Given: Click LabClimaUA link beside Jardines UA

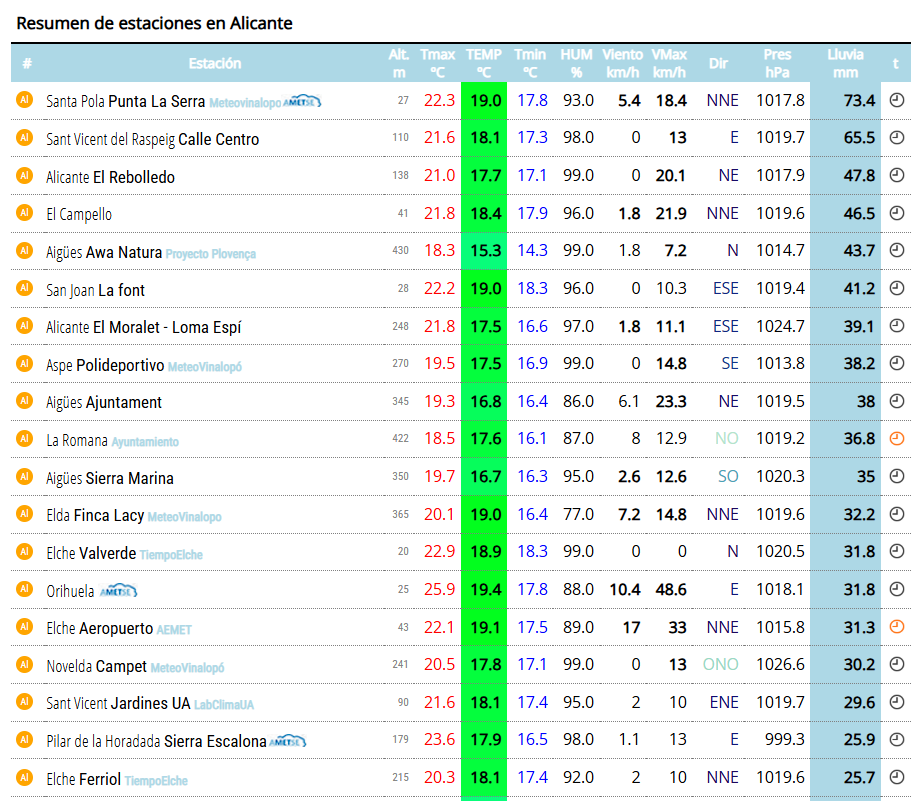Looking at the screenshot, I should (224, 705).
